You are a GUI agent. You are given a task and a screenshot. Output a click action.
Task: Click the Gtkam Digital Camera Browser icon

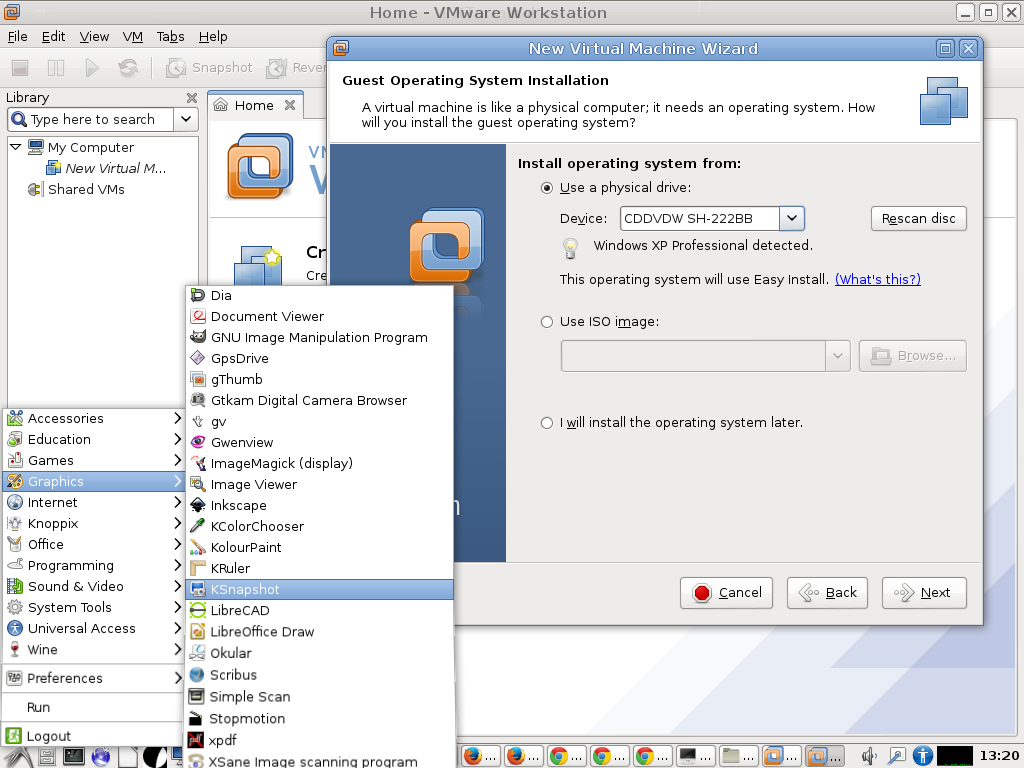[198, 400]
